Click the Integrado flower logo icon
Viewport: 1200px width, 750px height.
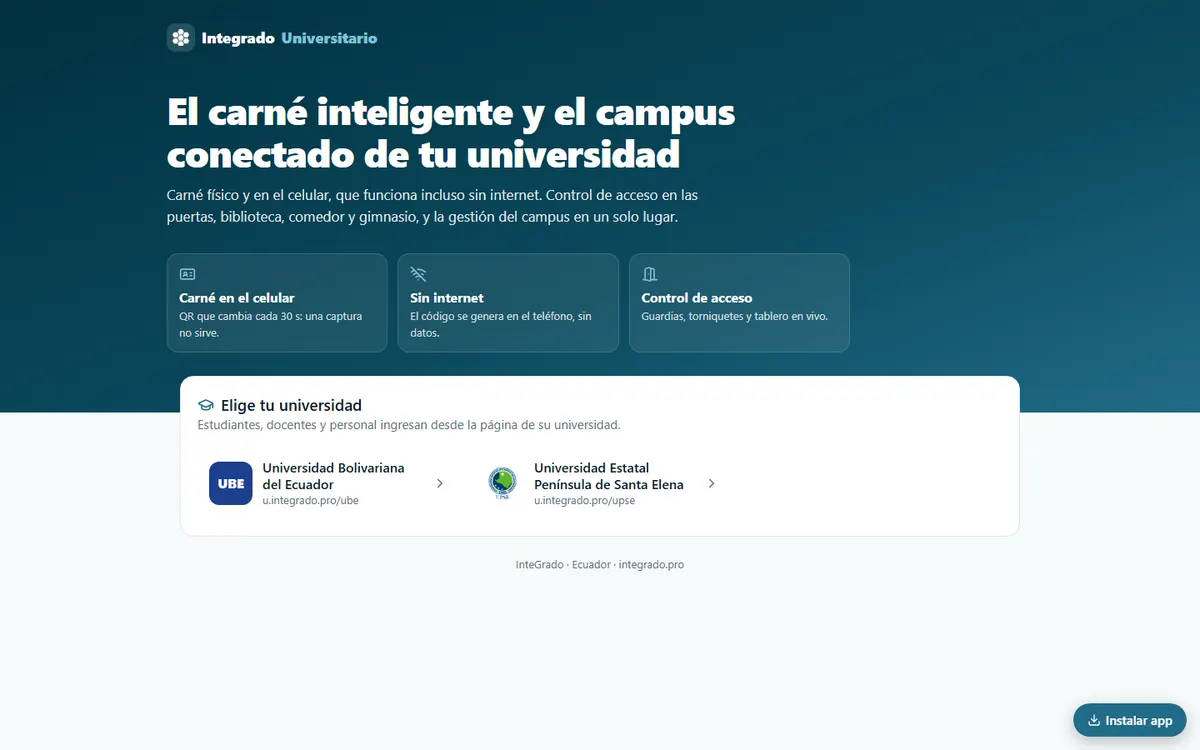[181, 38]
